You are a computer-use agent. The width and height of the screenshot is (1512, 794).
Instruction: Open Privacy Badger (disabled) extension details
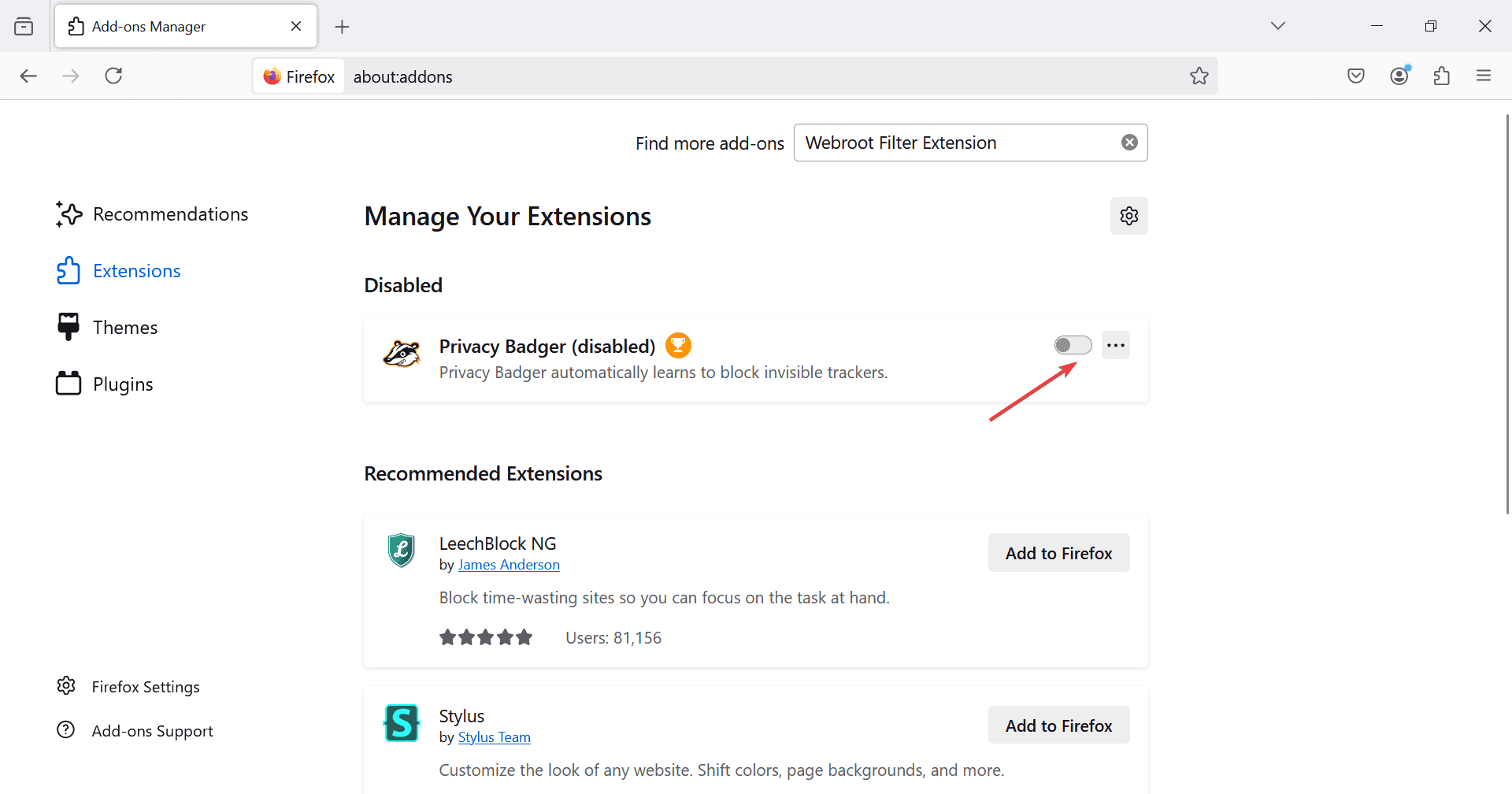point(547,347)
